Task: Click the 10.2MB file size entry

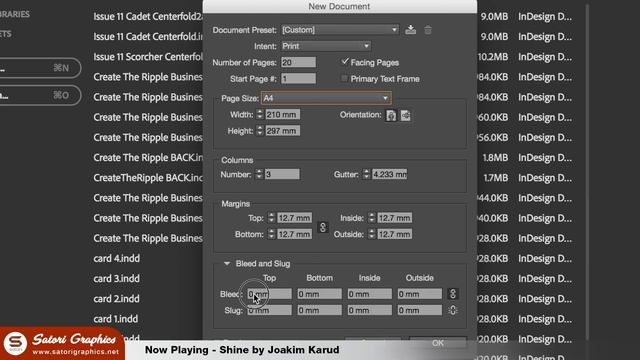Action: pos(493,57)
